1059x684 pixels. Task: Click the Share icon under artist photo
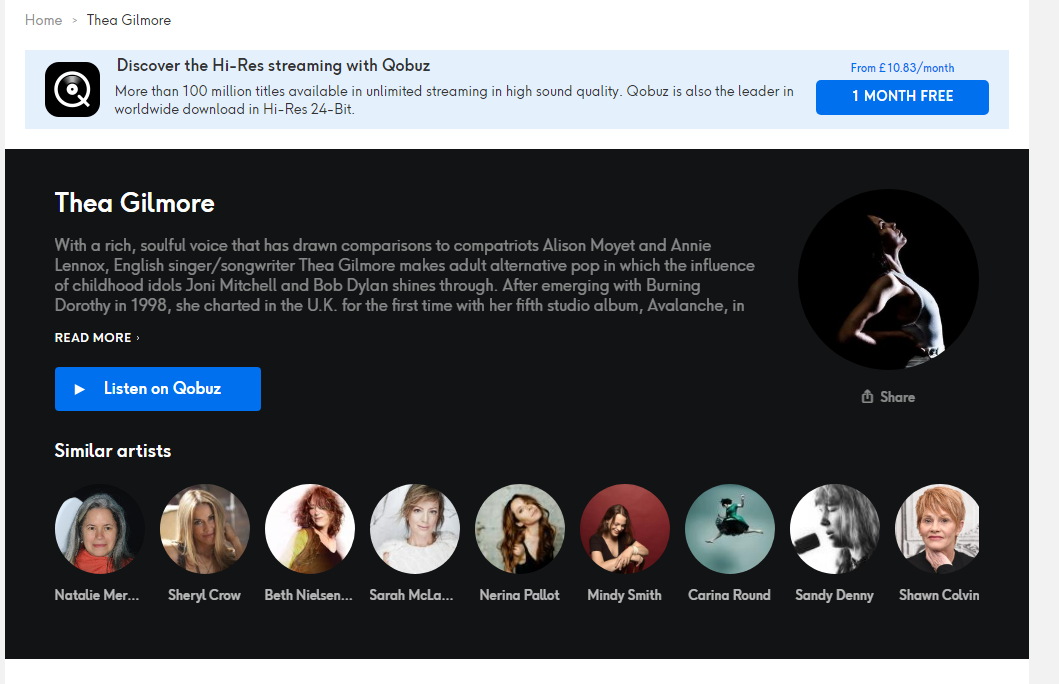point(867,397)
